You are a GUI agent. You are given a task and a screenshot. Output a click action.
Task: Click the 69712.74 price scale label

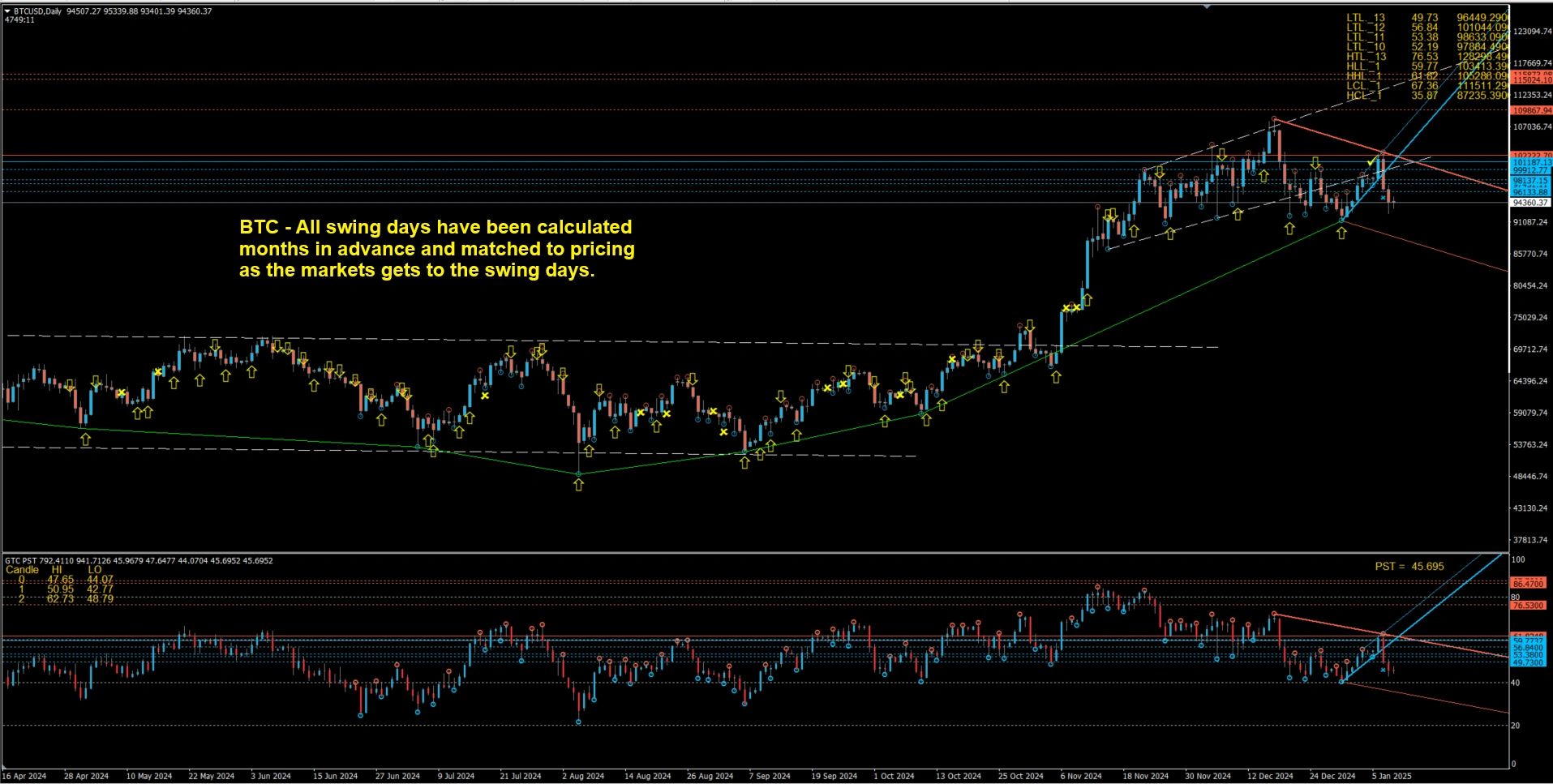coord(1532,349)
